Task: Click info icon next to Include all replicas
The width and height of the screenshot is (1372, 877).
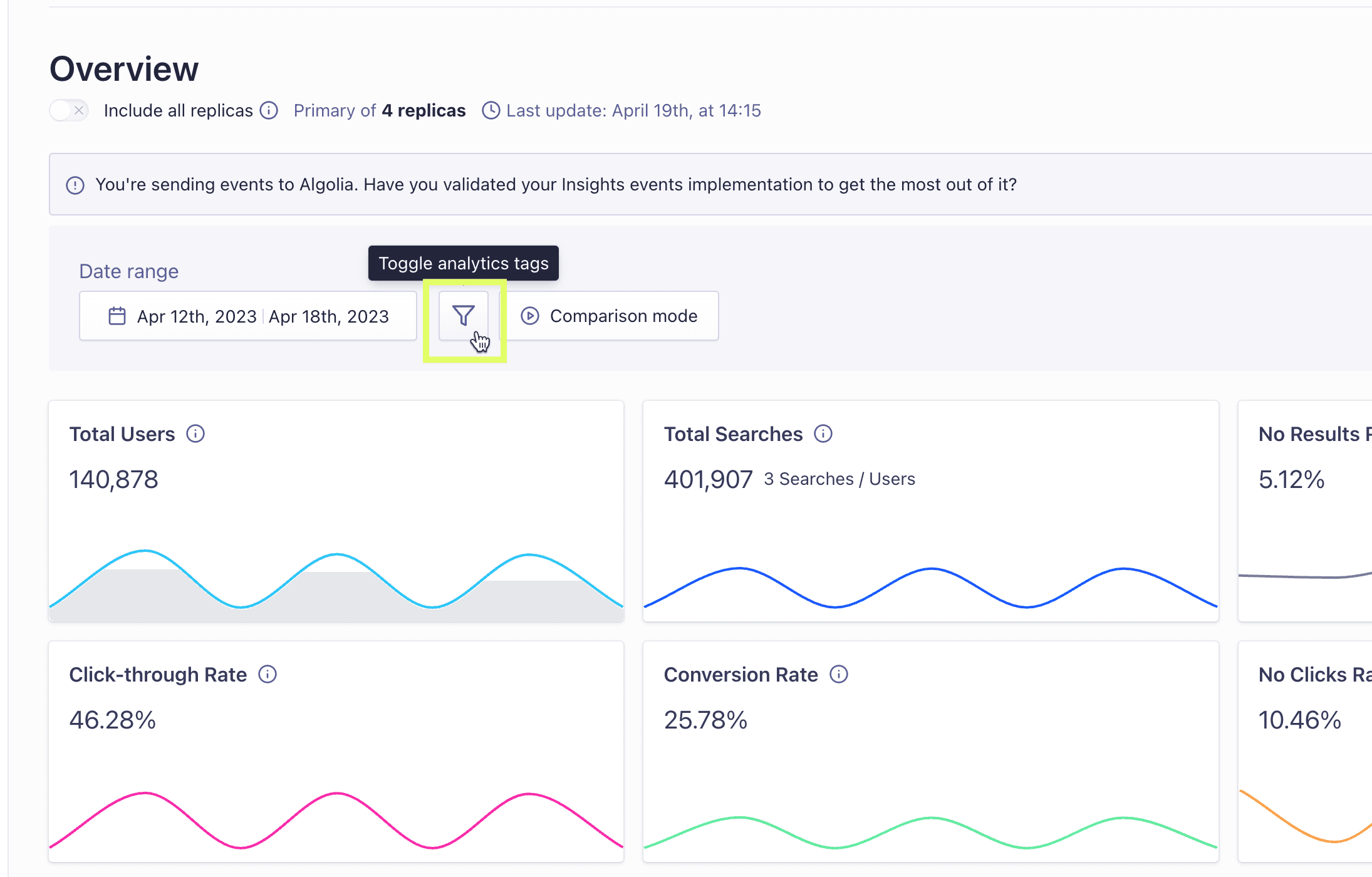Action: (x=269, y=111)
